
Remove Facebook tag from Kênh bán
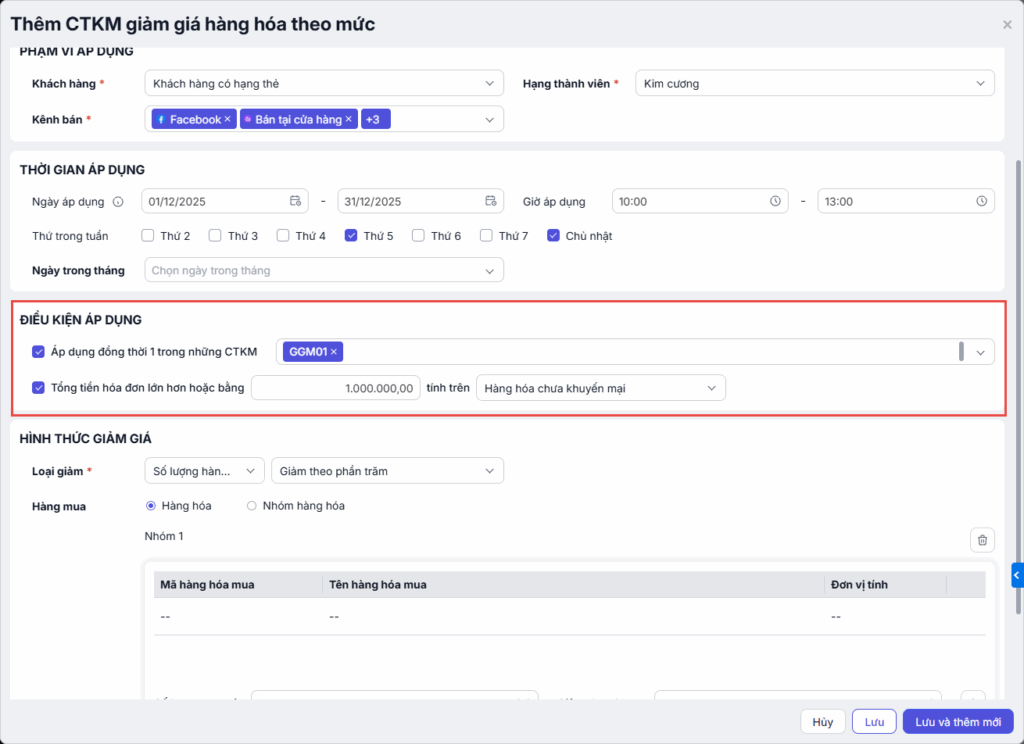click(227, 120)
